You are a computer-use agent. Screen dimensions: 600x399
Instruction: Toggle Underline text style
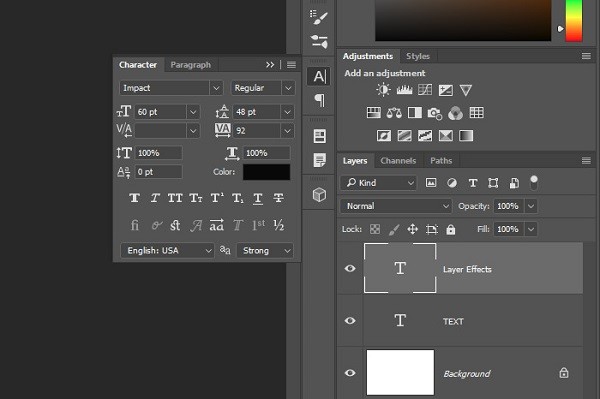click(x=258, y=199)
